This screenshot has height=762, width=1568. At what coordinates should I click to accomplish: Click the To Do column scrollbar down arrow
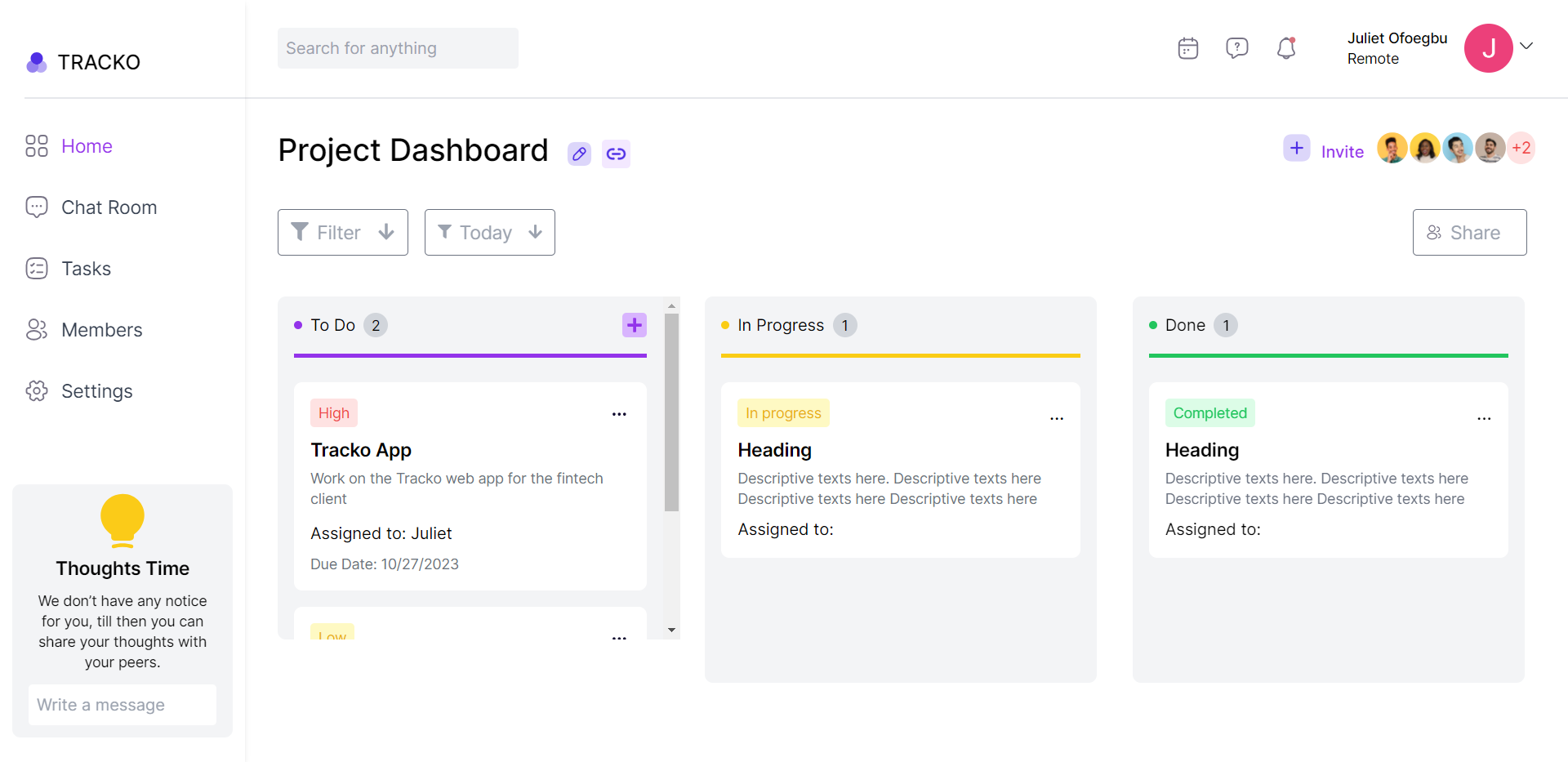(671, 630)
